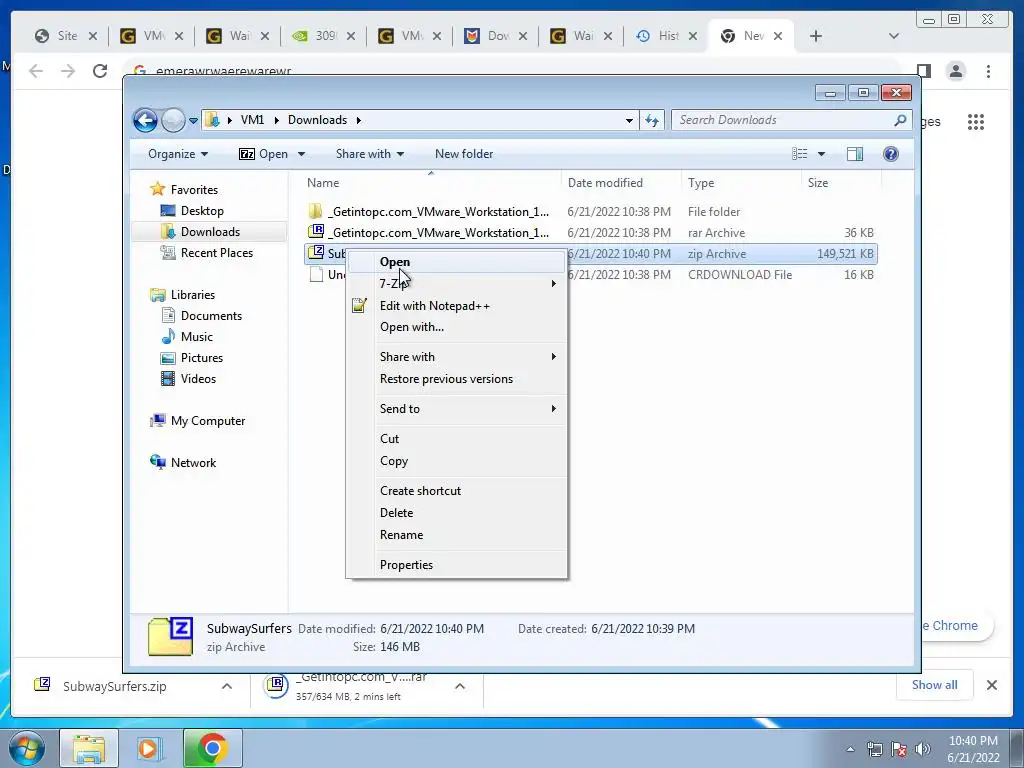Open the recent locations dropdown beside nav arrows

pyautogui.click(x=193, y=121)
